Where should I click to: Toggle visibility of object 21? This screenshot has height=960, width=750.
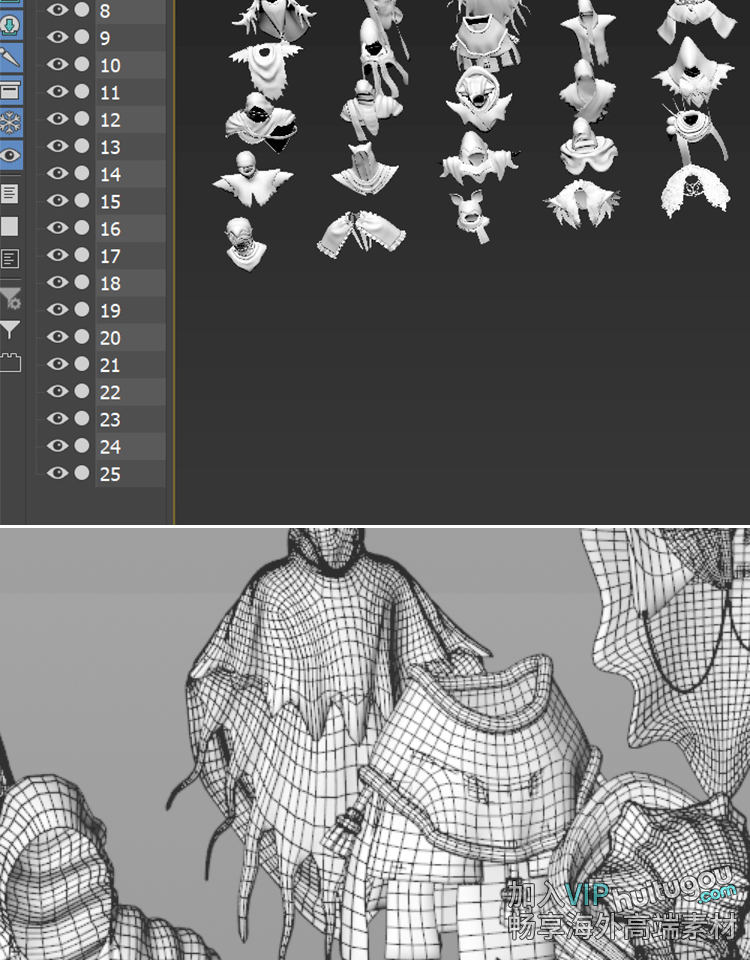(58, 364)
